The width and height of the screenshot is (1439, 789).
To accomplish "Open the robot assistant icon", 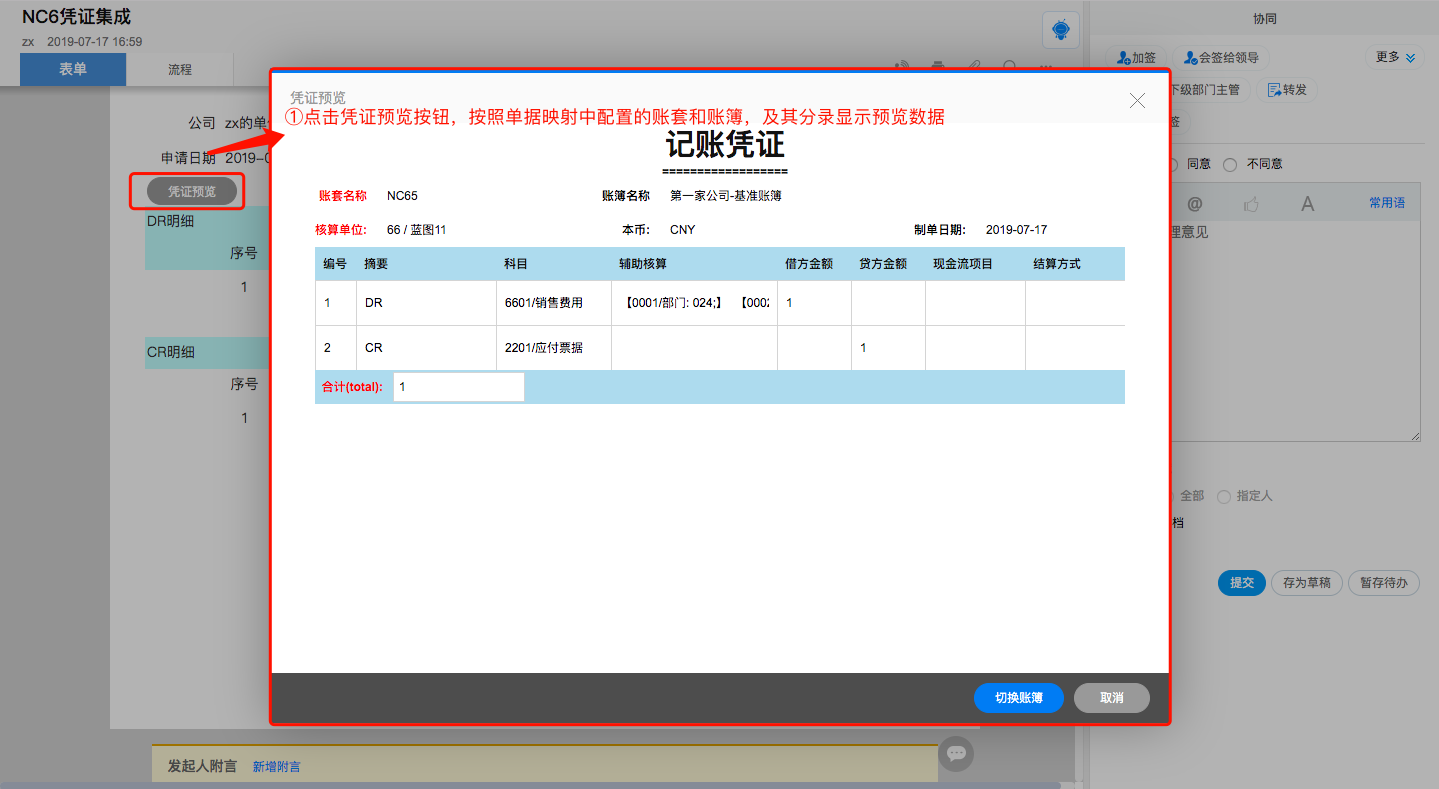I will [1061, 30].
